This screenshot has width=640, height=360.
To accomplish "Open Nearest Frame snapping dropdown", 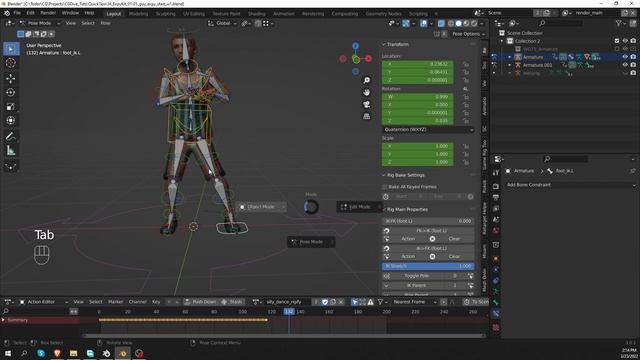I will point(415,302).
